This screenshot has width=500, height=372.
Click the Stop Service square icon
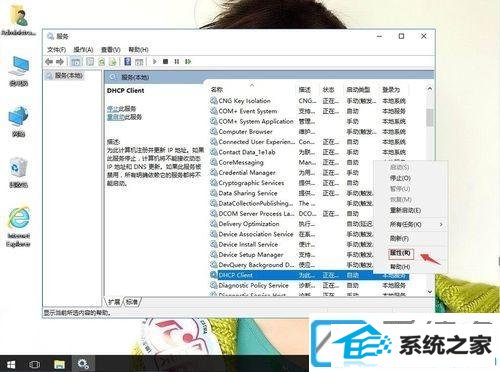coord(165,61)
